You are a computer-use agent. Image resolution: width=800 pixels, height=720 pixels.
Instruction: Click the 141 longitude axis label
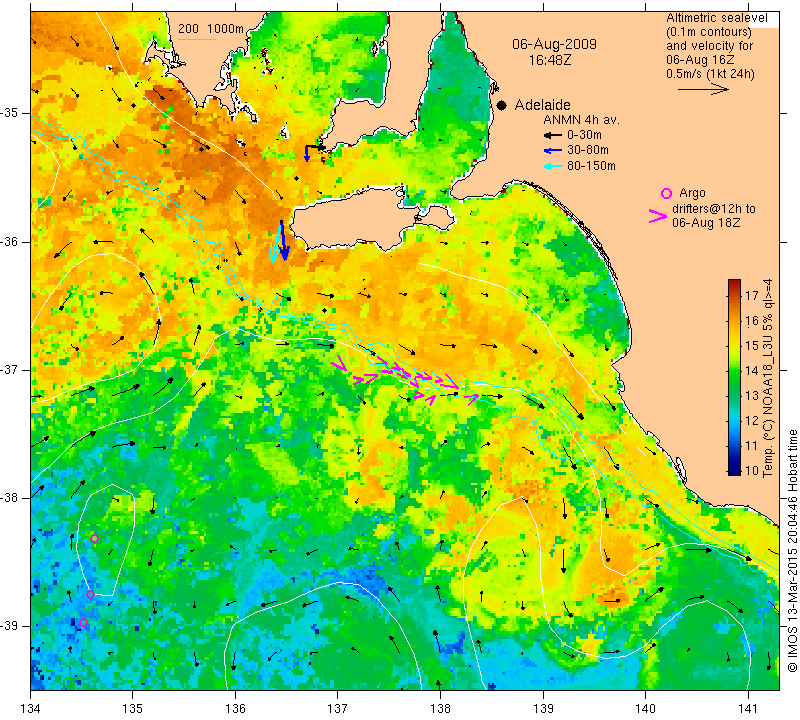pyautogui.click(x=748, y=709)
